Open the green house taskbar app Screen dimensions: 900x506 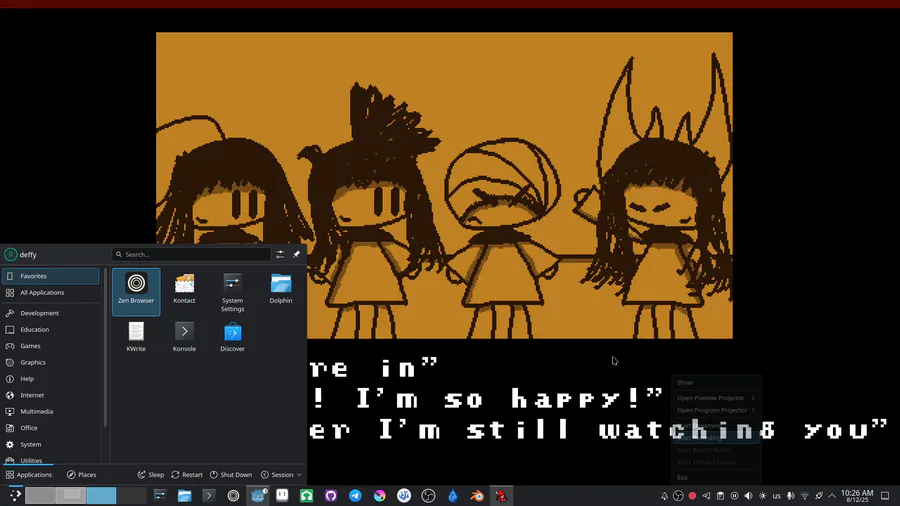pos(307,495)
